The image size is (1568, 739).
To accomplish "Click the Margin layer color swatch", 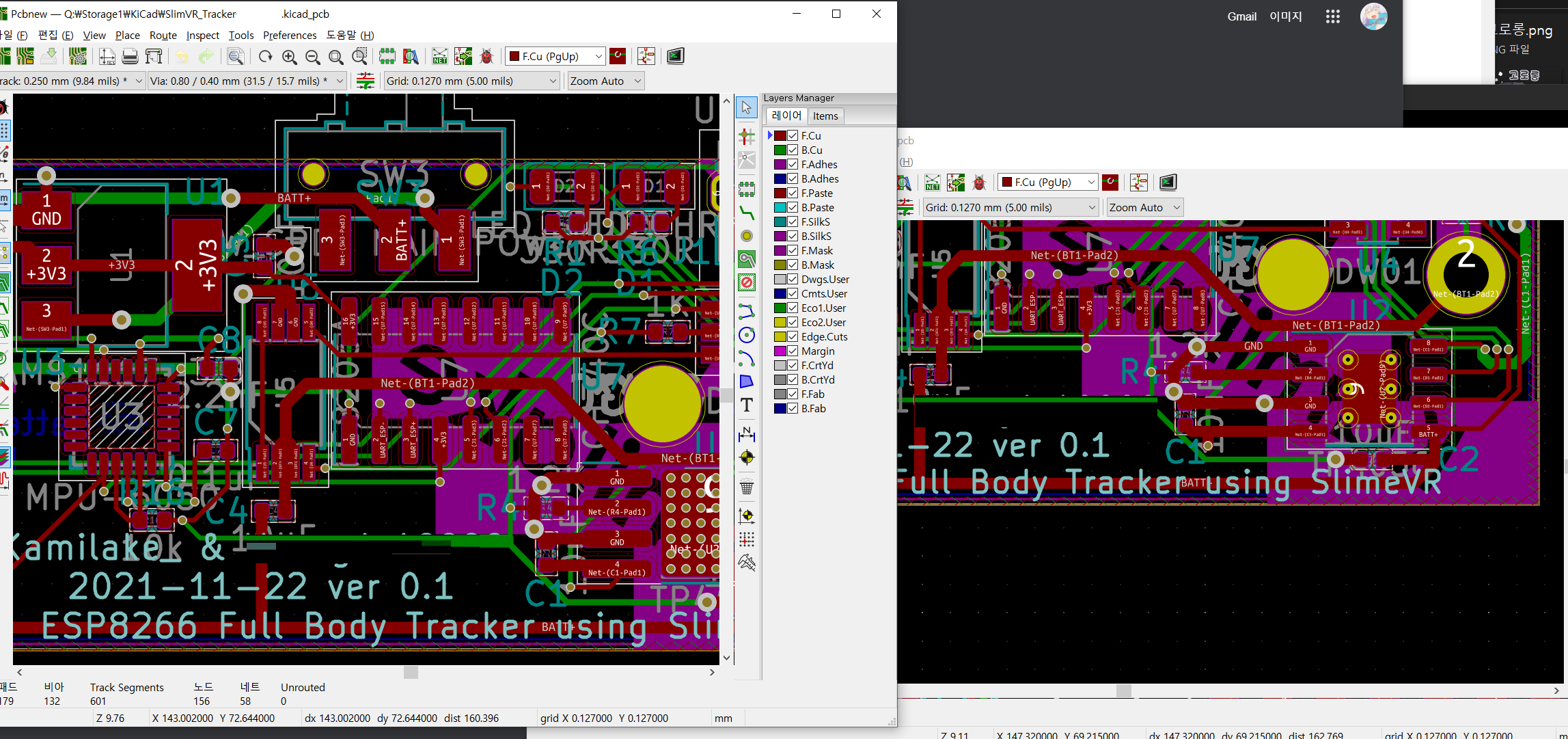I will (x=780, y=351).
